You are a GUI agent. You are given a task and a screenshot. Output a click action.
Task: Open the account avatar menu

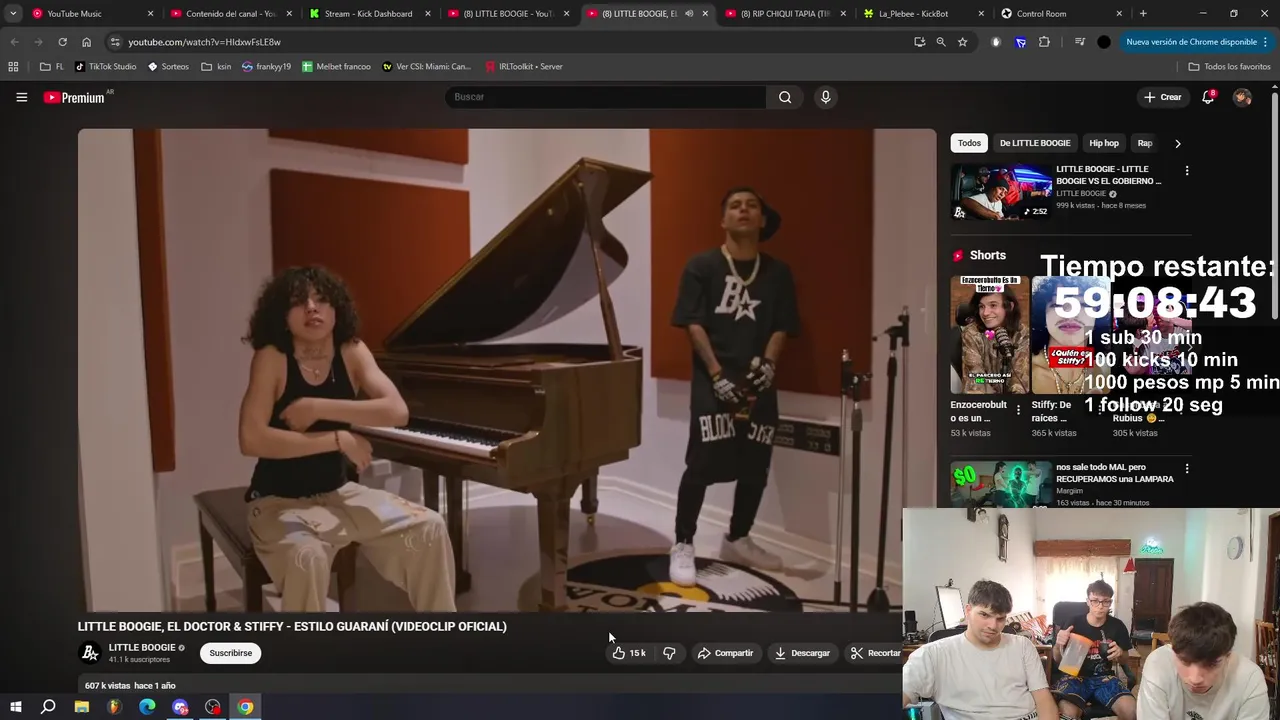tap(1242, 97)
